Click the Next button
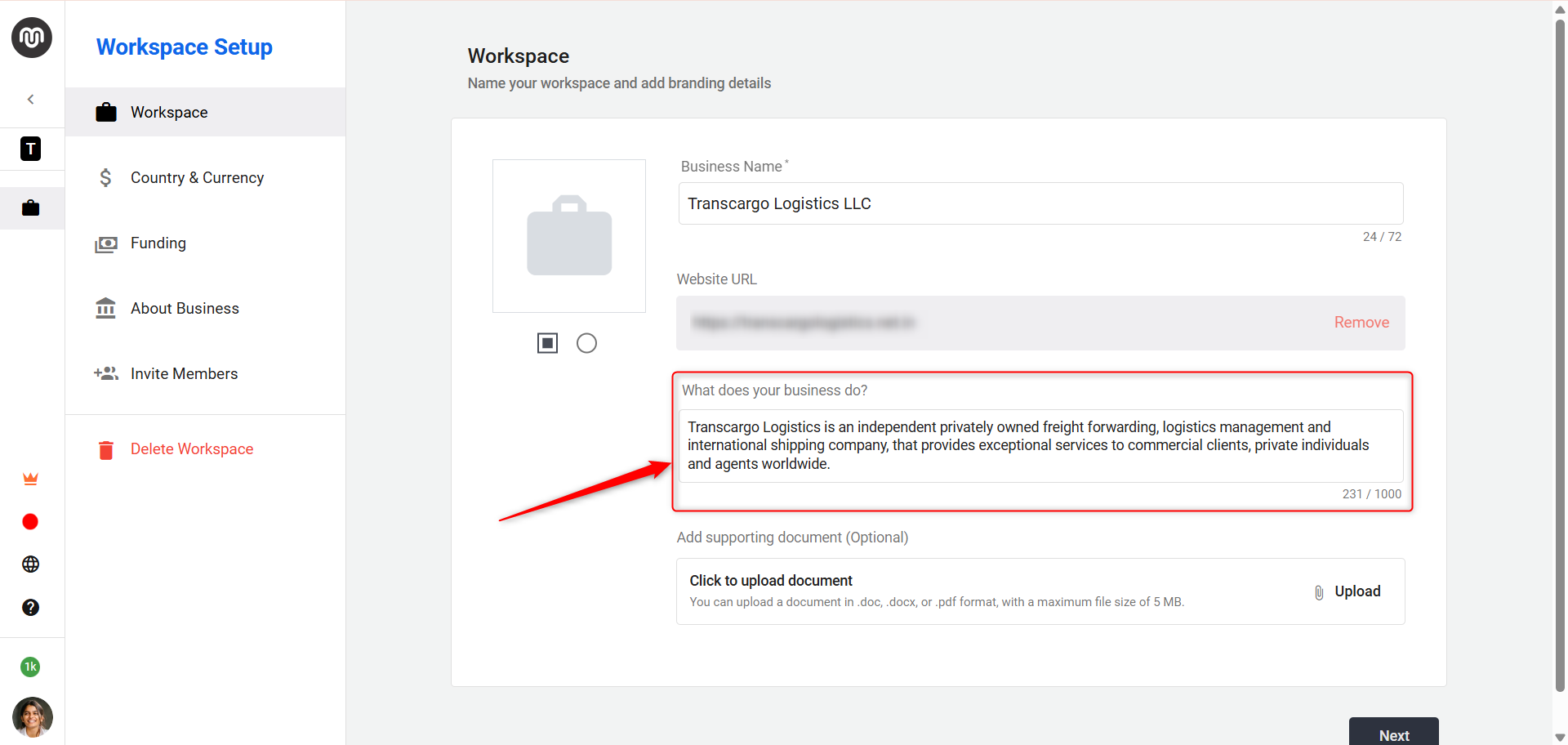This screenshot has width=1568, height=745. [x=1394, y=732]
